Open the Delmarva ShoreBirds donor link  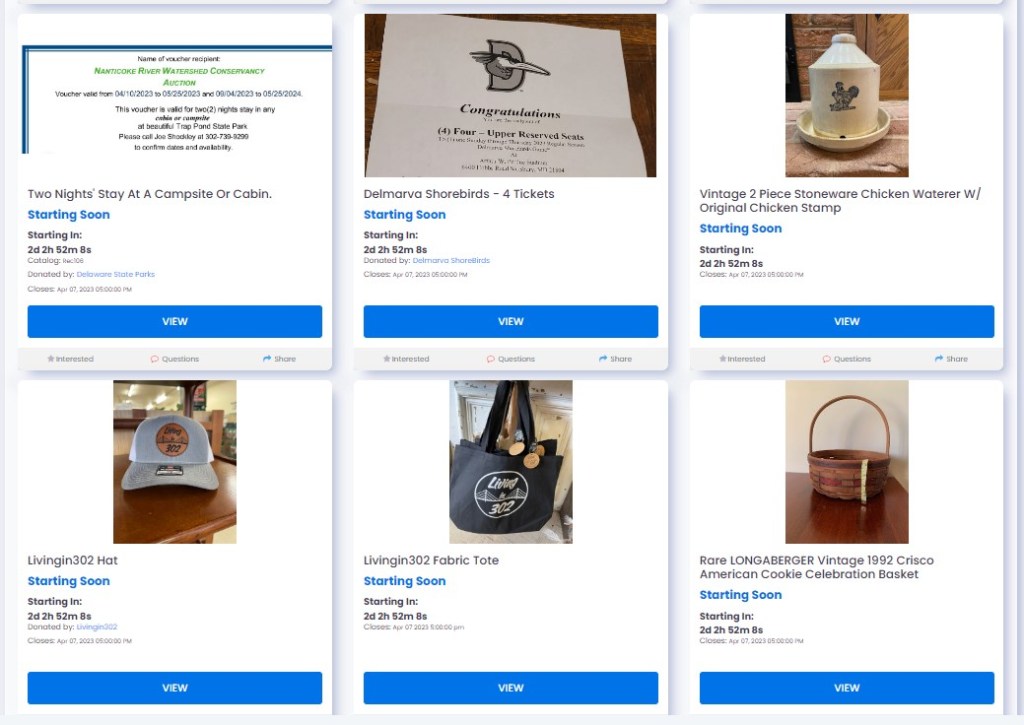[451, 260]
